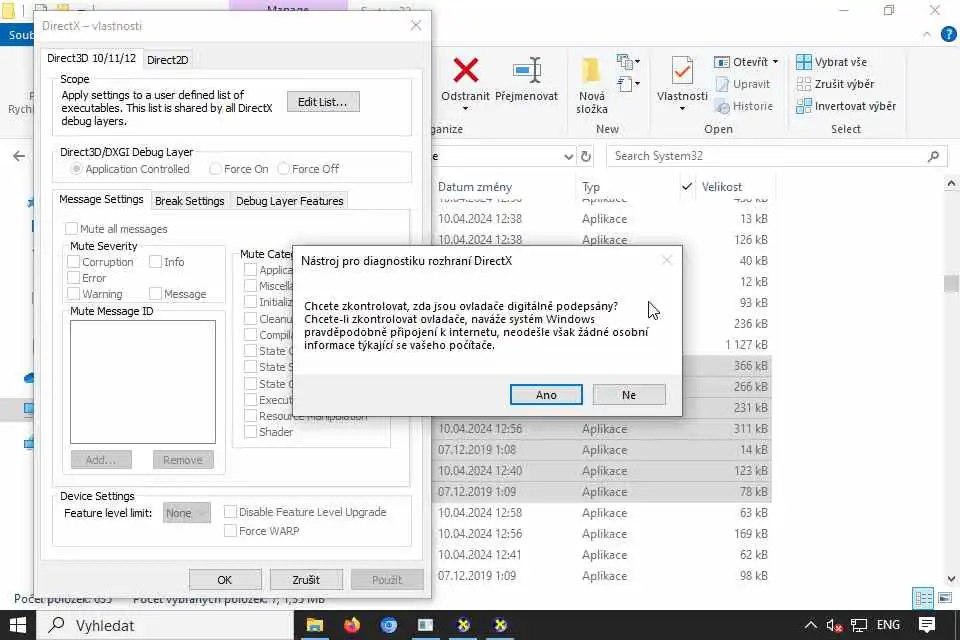Show hidden system tray icons chevron

[x=810, y=625]
